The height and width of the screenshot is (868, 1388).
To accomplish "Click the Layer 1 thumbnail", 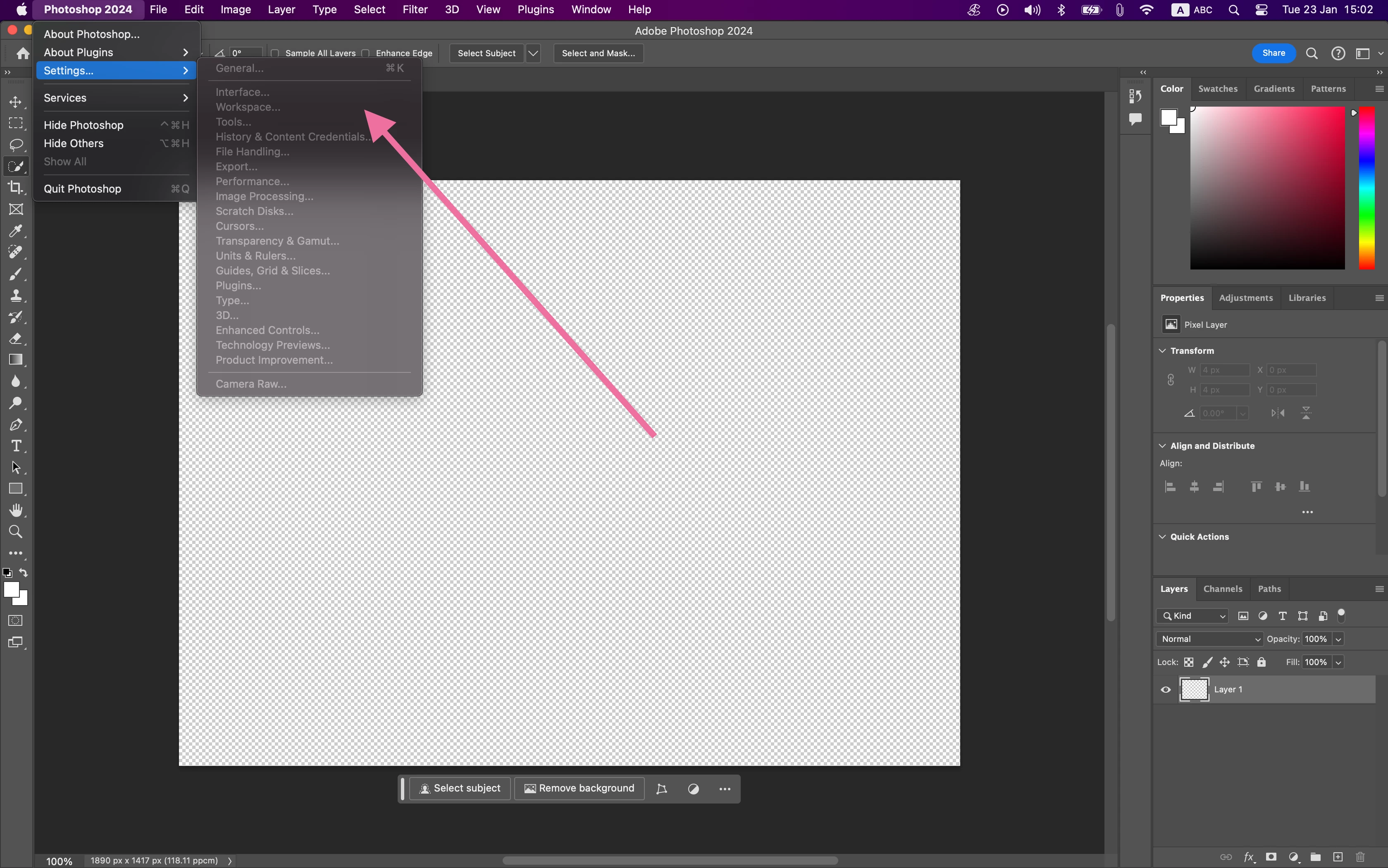I will point(1194,689).
